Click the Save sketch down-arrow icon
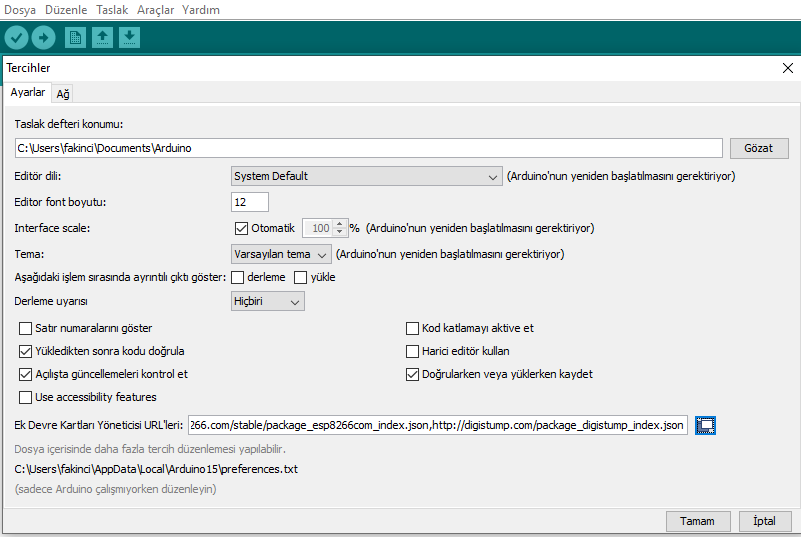Screen dimensions: 801x537 129,38
